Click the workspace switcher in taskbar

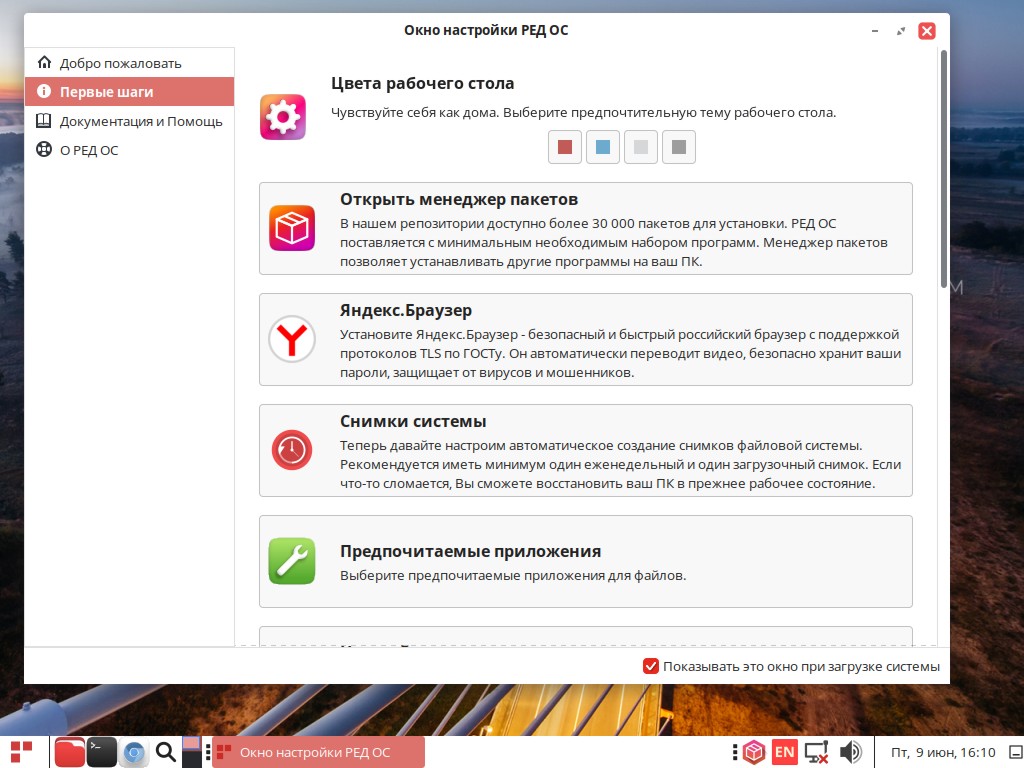(x=191, y=752)
